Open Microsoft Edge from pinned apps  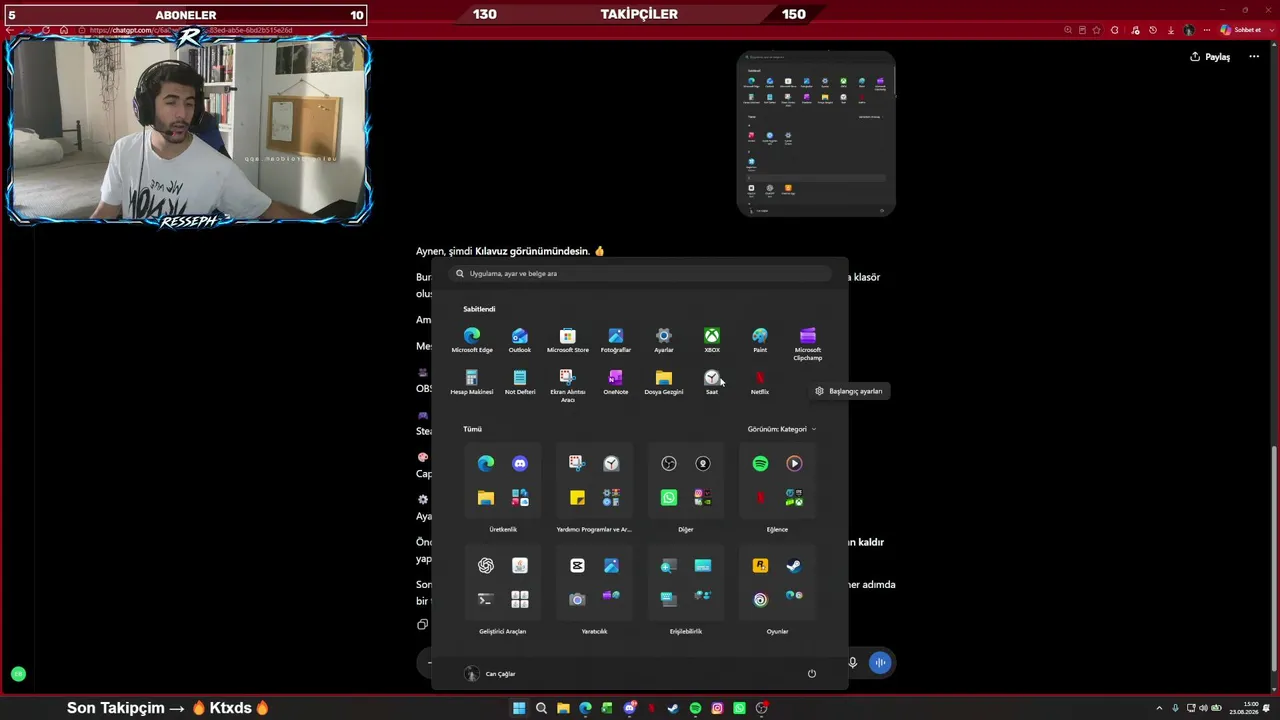click(472, 340)
